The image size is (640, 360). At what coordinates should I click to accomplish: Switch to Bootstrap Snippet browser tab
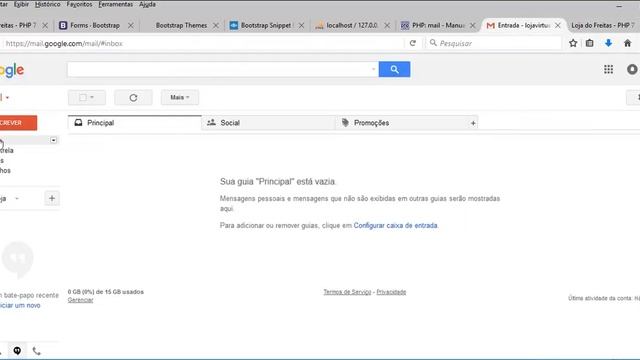266,25
